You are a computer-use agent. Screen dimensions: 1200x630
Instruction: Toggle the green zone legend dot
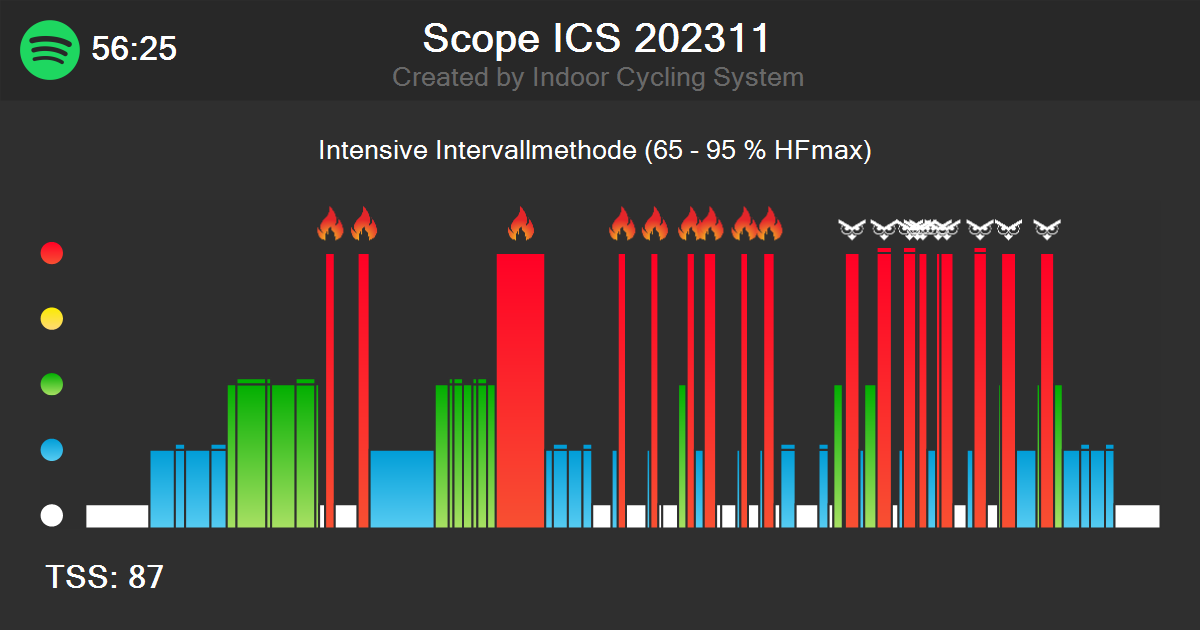[x=50, y=384]
